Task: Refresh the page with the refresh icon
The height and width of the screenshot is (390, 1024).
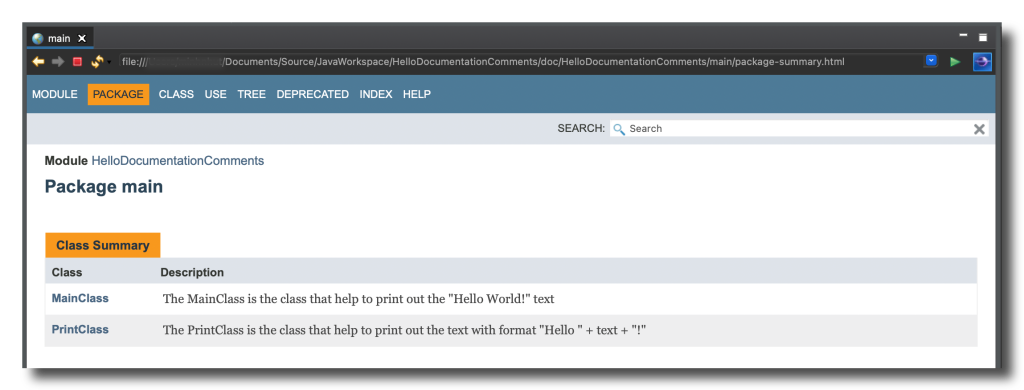Action: point(97,61)
